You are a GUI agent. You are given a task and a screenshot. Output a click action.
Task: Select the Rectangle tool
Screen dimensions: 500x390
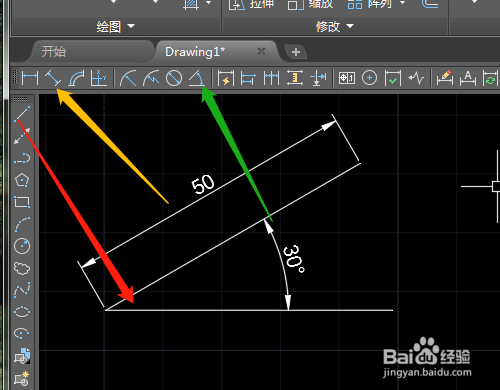pyautogui.click(x=22, y=202)
